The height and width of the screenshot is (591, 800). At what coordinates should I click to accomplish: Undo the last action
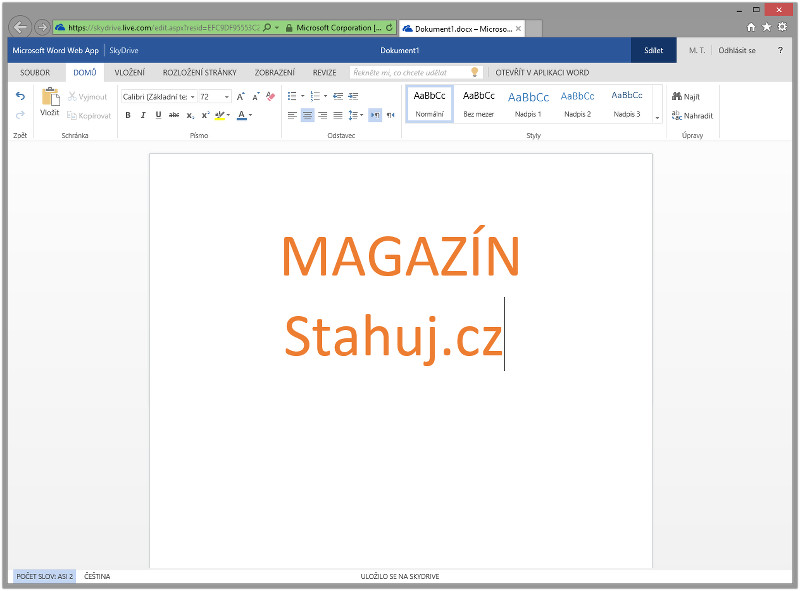tap(20, 96)
